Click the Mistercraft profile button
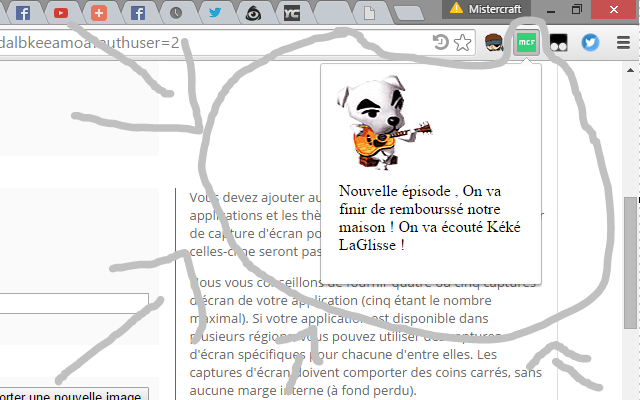The height and width of the screenshot is (400, 640). 486,9
